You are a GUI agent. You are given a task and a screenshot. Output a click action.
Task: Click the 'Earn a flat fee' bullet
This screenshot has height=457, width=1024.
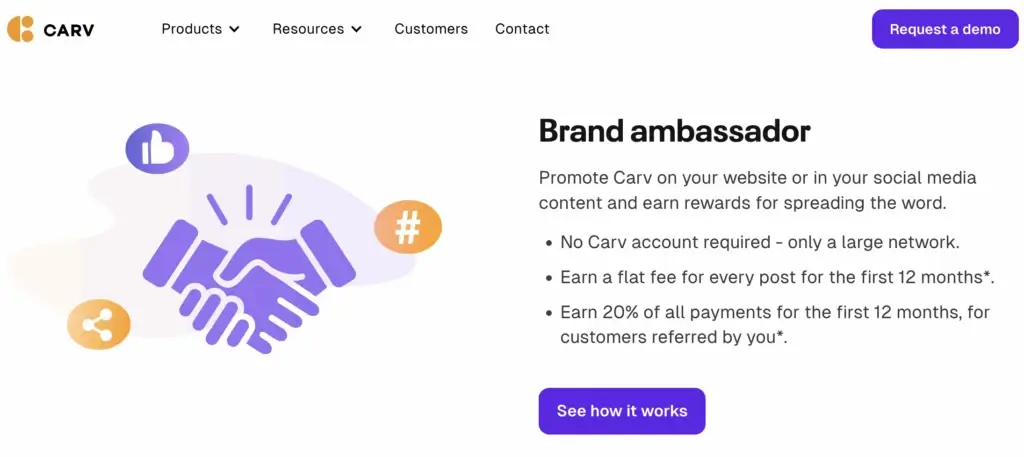791,277
